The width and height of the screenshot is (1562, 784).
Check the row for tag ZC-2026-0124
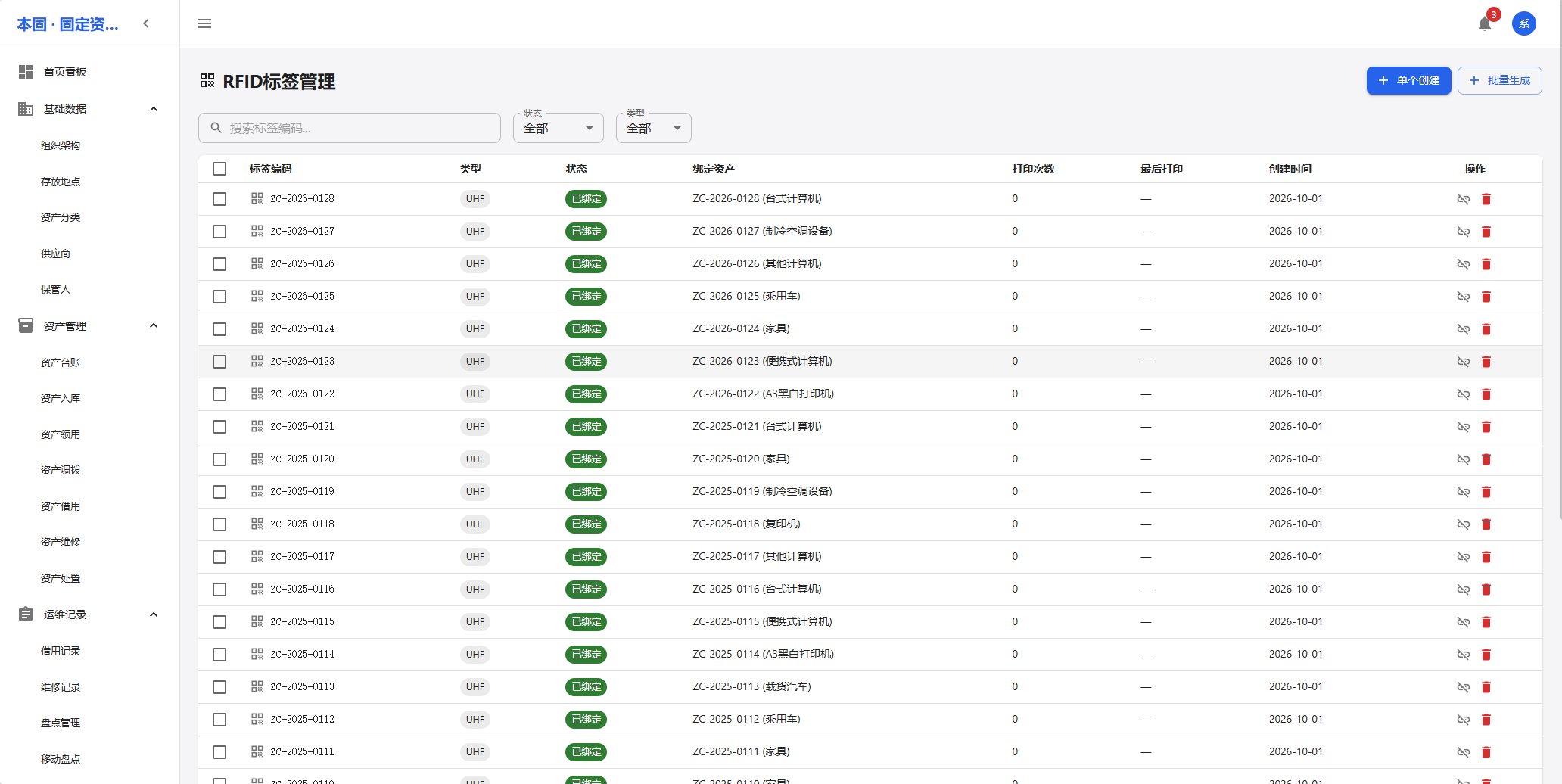point(219,329)
